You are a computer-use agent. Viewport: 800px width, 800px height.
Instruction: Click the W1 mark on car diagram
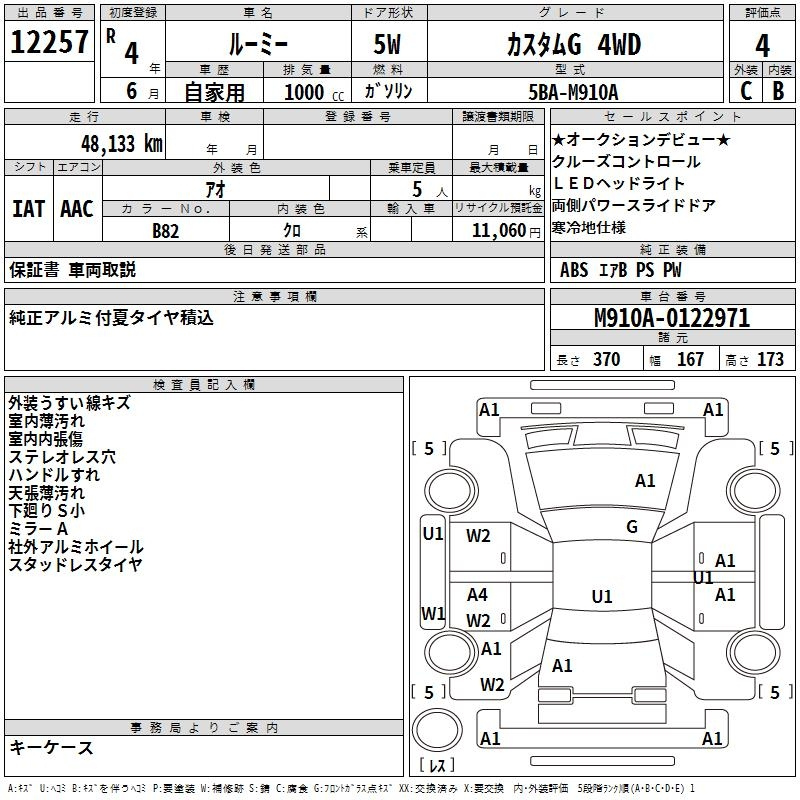pyautogui.click(x=432, y=613)
